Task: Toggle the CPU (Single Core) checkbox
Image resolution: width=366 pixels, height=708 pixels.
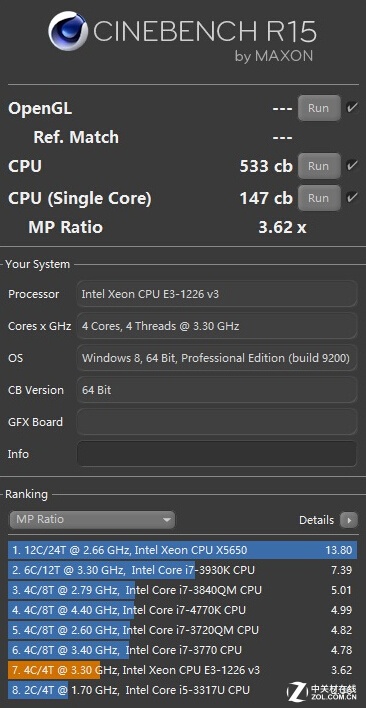Action: [x=352, y=198]
